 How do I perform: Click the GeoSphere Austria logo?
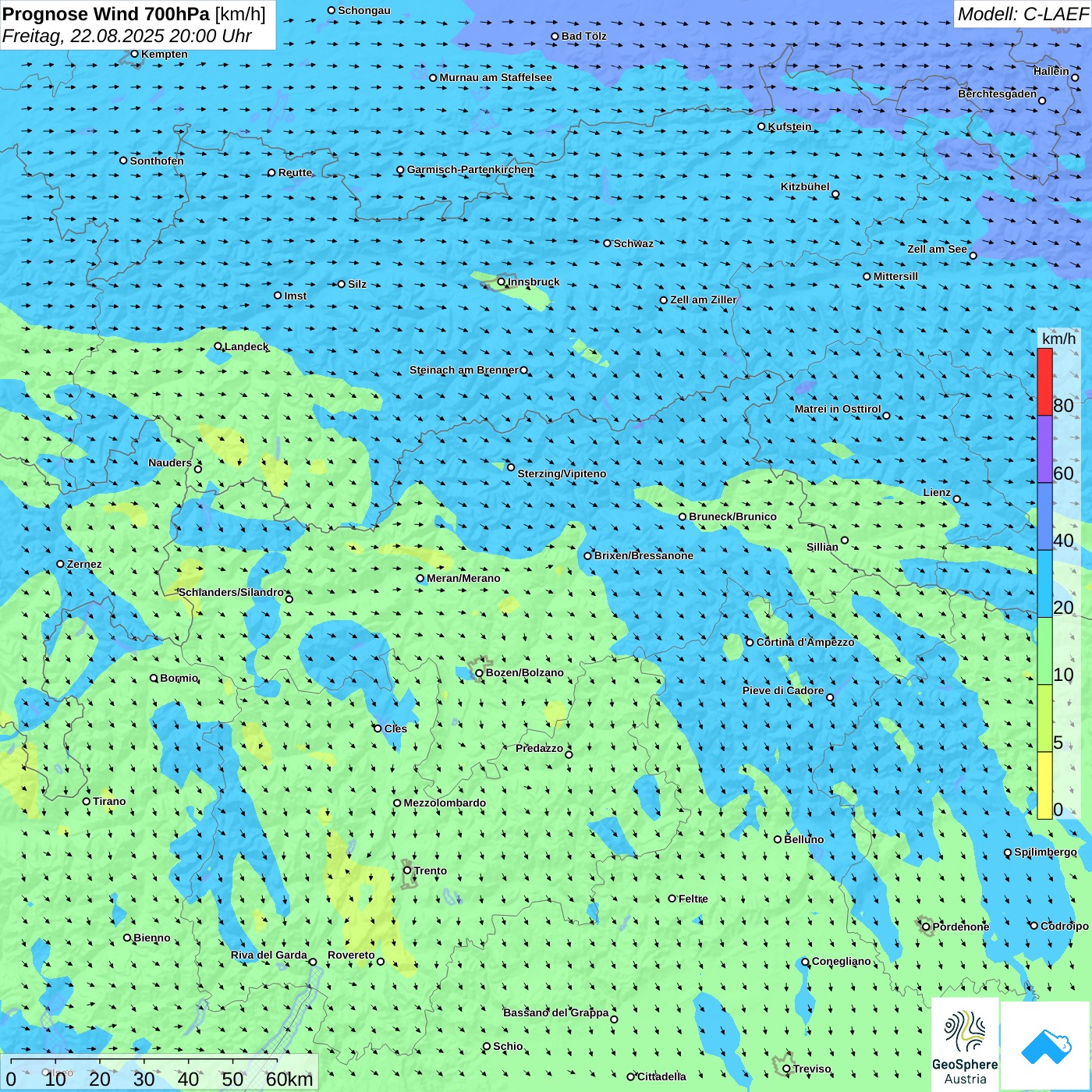coord(965,1047)
